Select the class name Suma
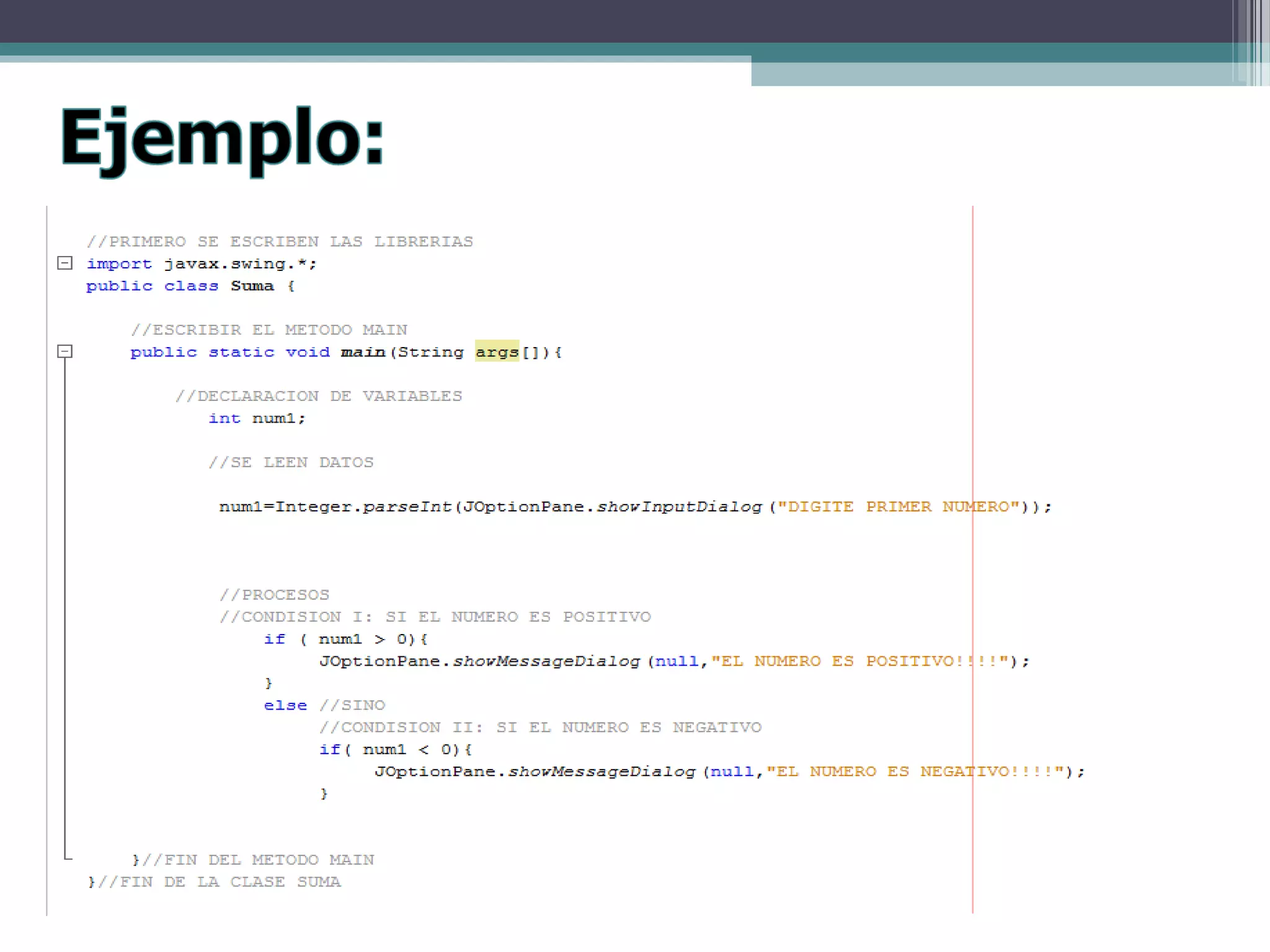1270x952 pixels. (252, 286)
